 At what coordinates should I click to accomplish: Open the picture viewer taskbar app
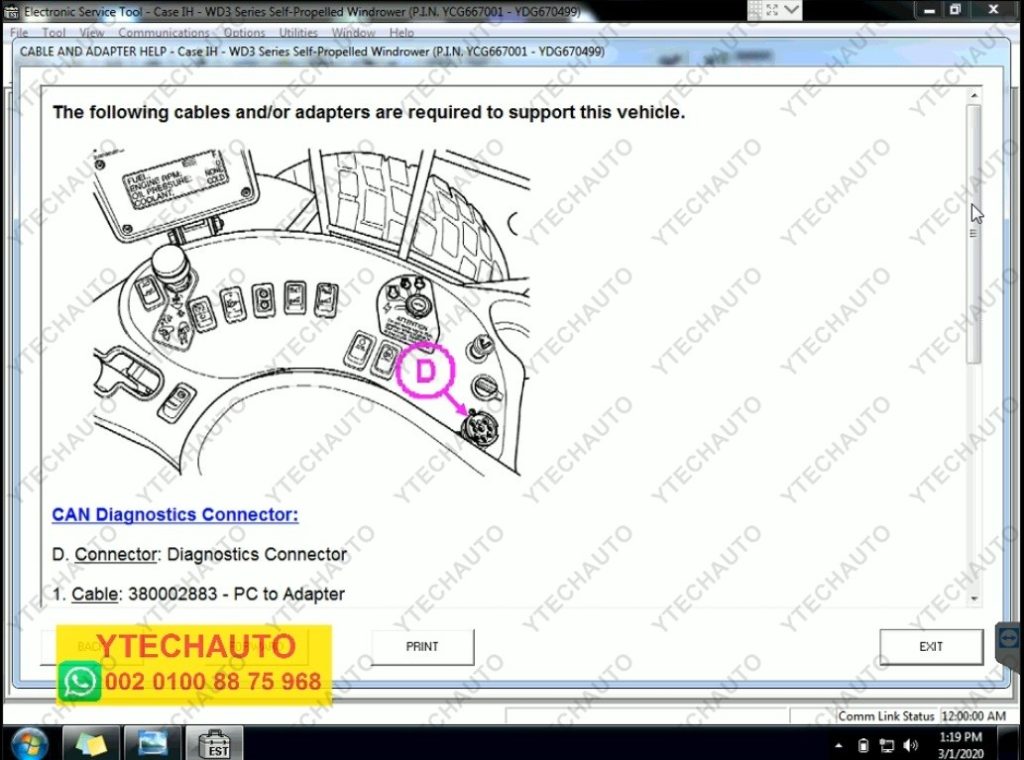point(152,743)
